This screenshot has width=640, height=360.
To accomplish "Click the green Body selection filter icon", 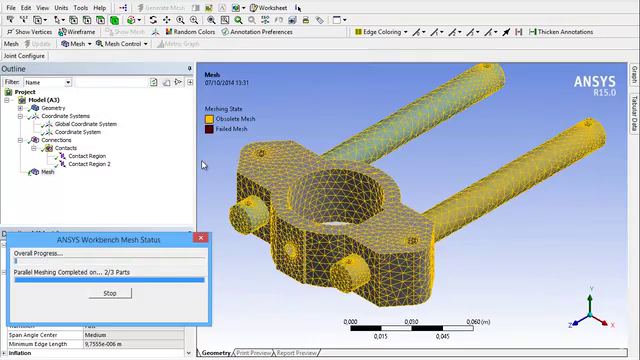I will [114, 20].
